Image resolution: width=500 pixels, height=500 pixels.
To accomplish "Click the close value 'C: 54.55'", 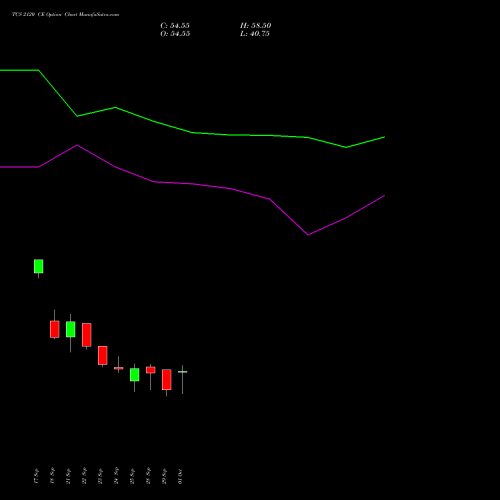I will point(175,26).
